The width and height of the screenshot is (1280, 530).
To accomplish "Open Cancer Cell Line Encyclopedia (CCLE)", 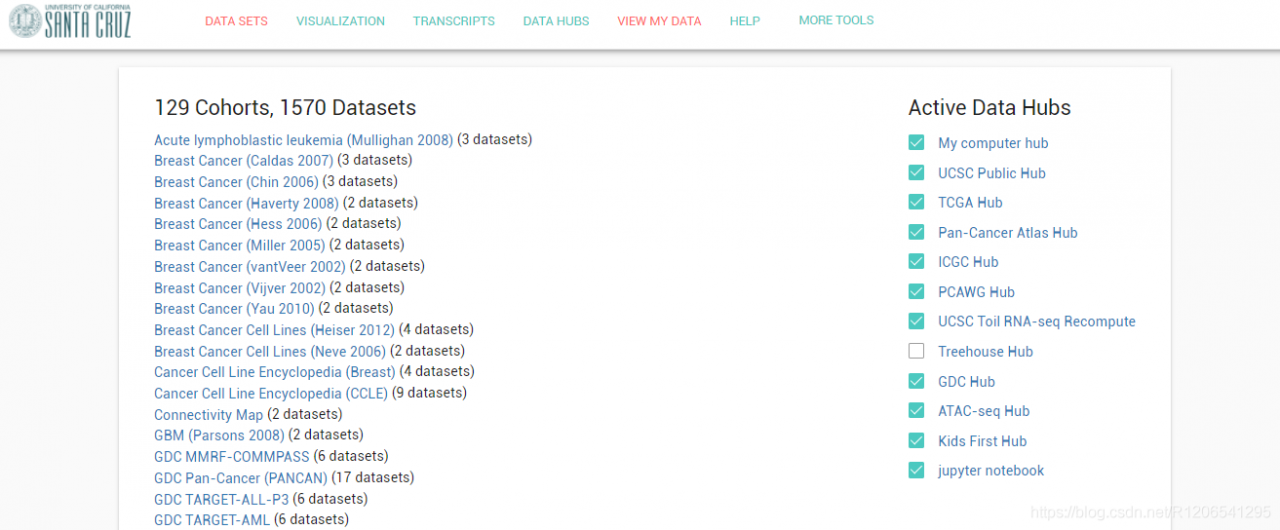I will [x=271, y=394].
